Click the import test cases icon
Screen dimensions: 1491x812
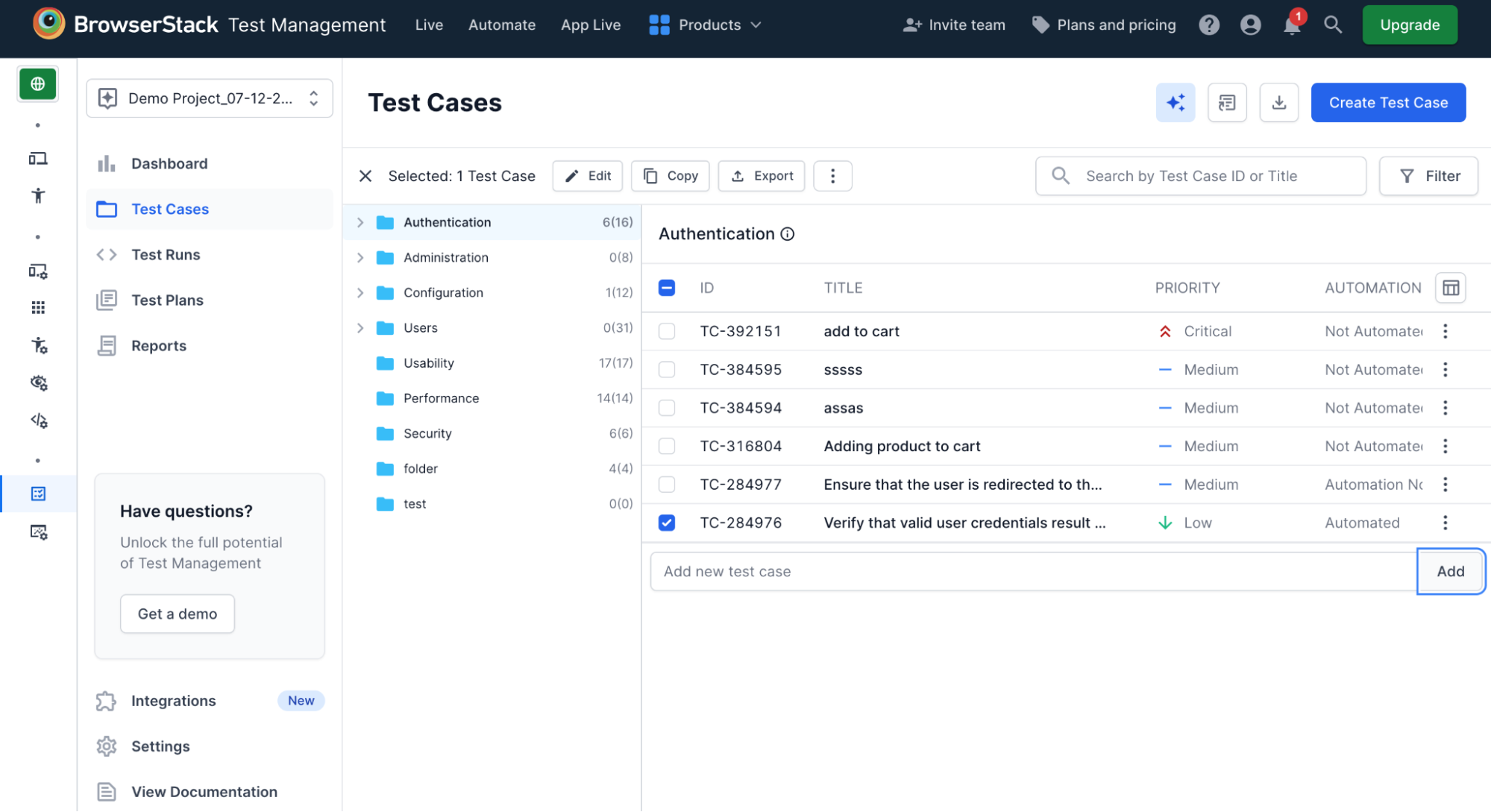point(1227,102)
